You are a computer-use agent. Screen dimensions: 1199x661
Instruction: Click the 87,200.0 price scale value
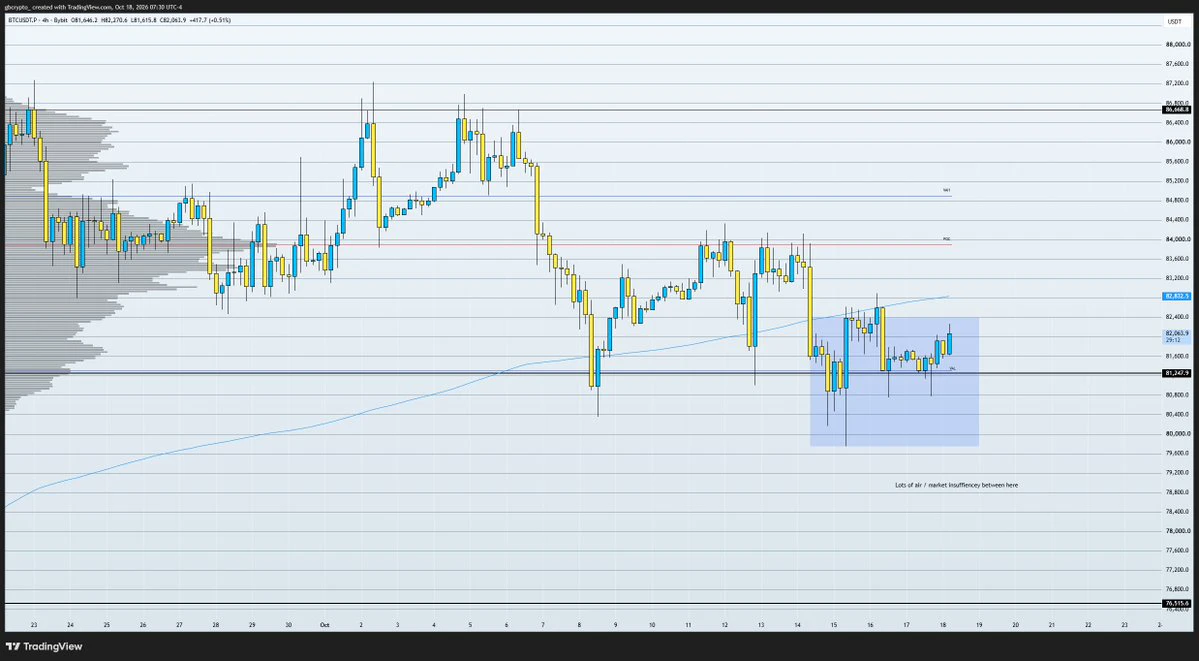(1178, 83)
